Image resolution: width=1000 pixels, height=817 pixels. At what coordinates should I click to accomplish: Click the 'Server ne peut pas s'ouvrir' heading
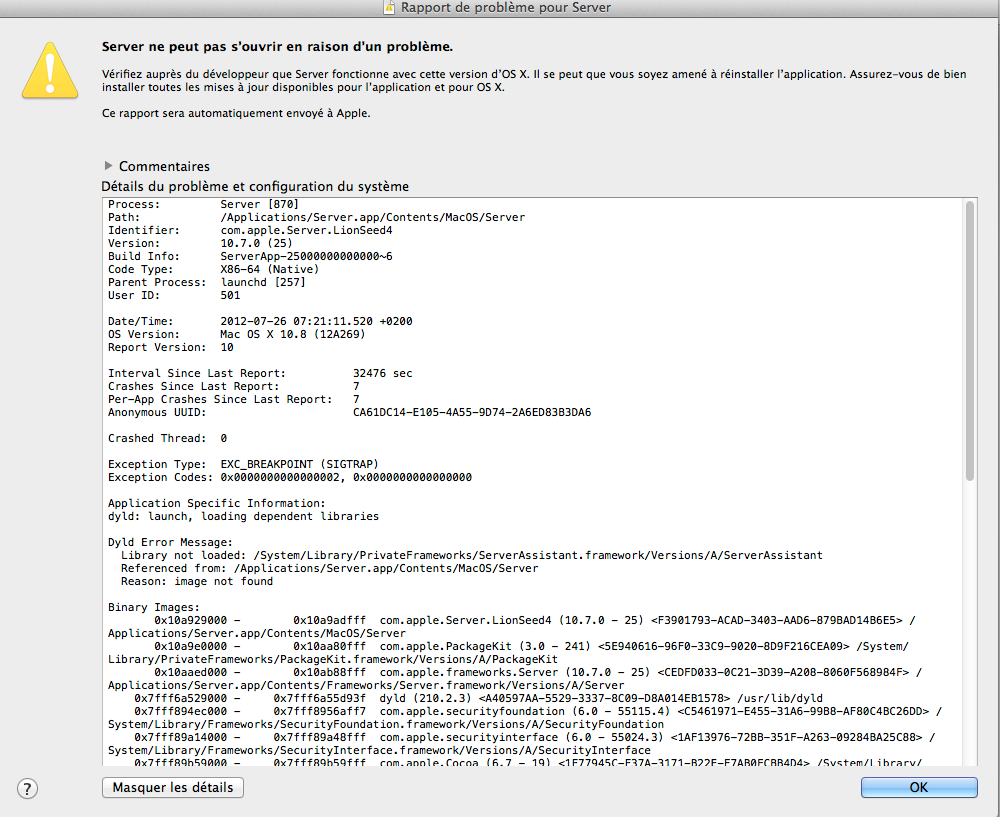pyautogui.click(x=277, y=47)
